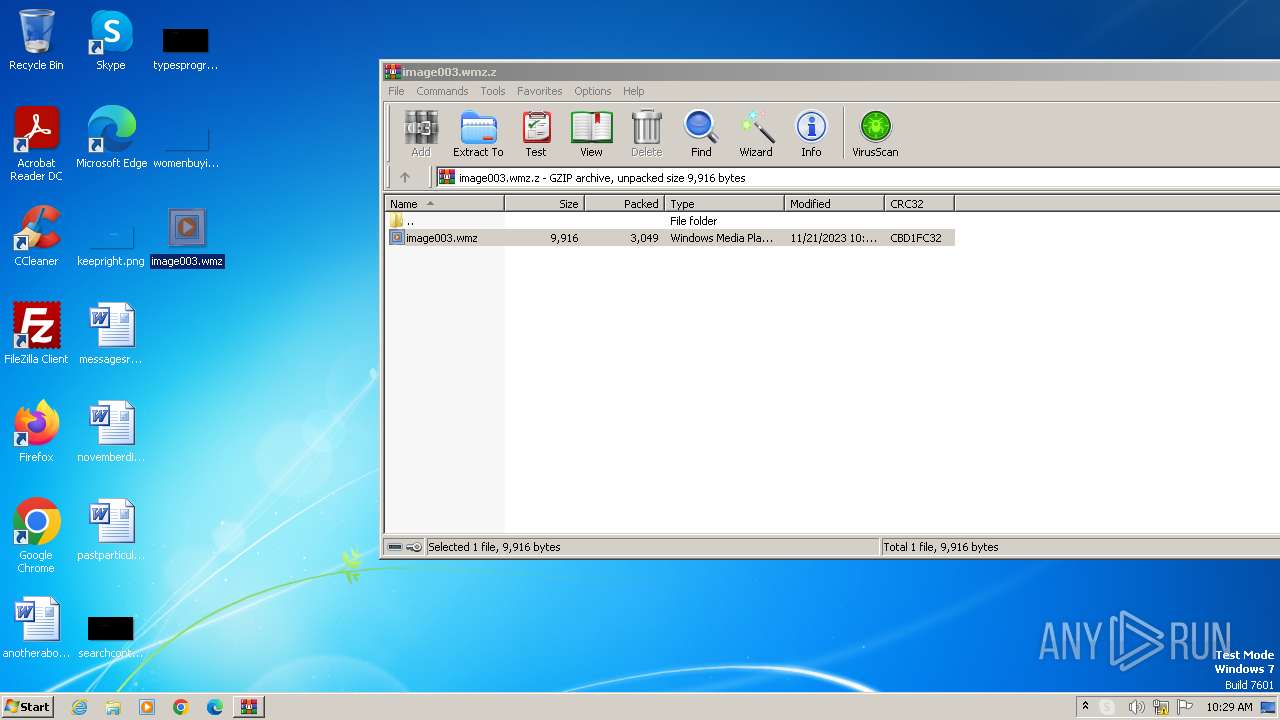Launch Chrome from the taskbar

coord(181,707)
